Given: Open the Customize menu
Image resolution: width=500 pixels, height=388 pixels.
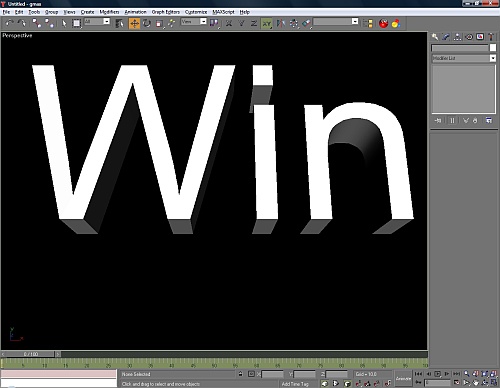Looking at the screenshot, I should pos(196,12).
